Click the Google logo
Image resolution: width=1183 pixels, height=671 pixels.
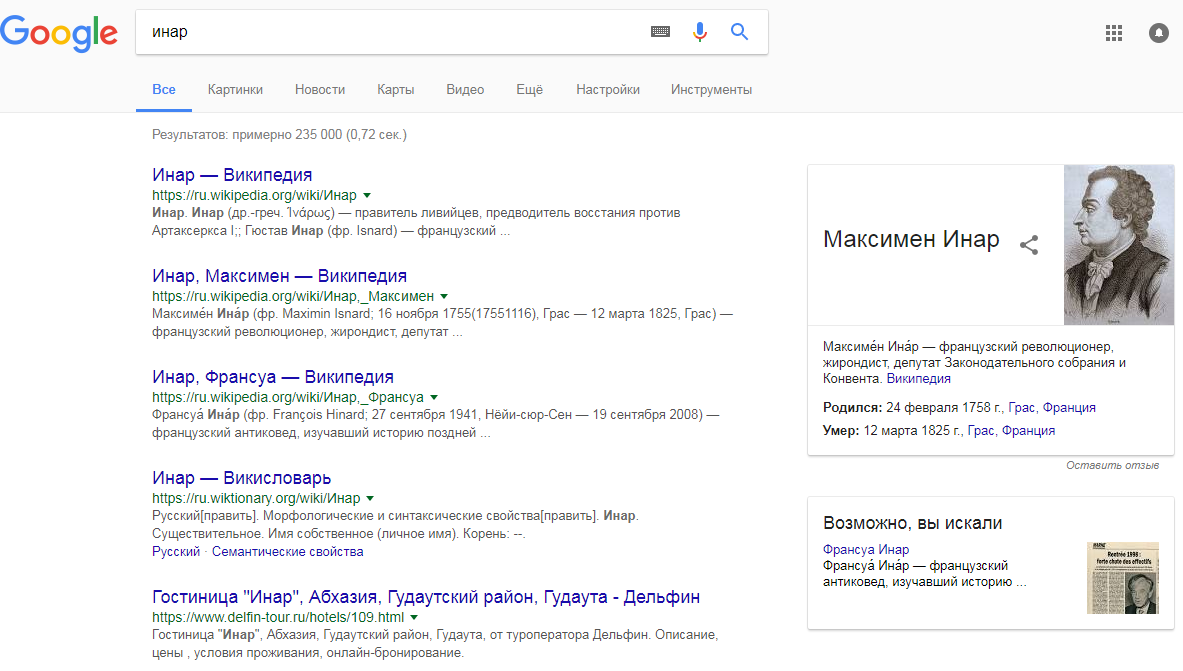coord(59,33)
